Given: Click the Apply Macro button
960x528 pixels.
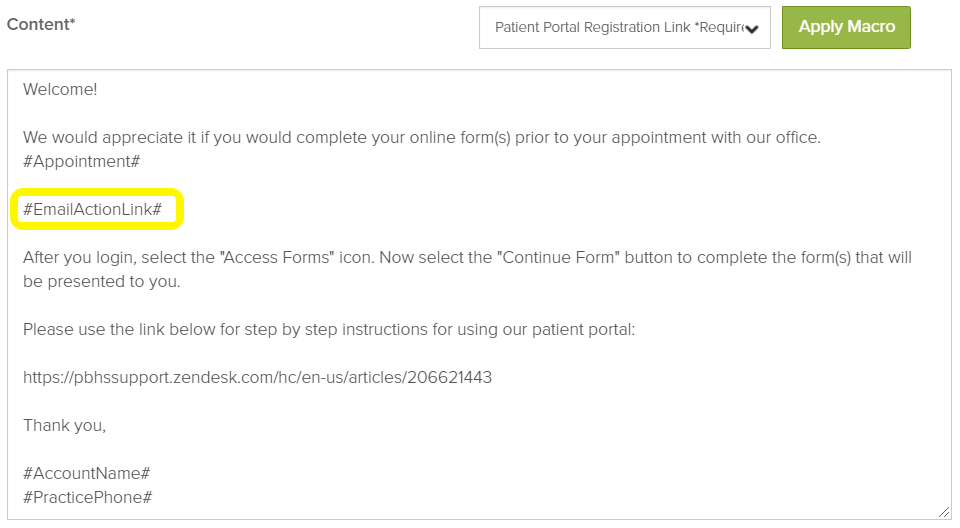Looking at the screenshot, I should (846, 27).
